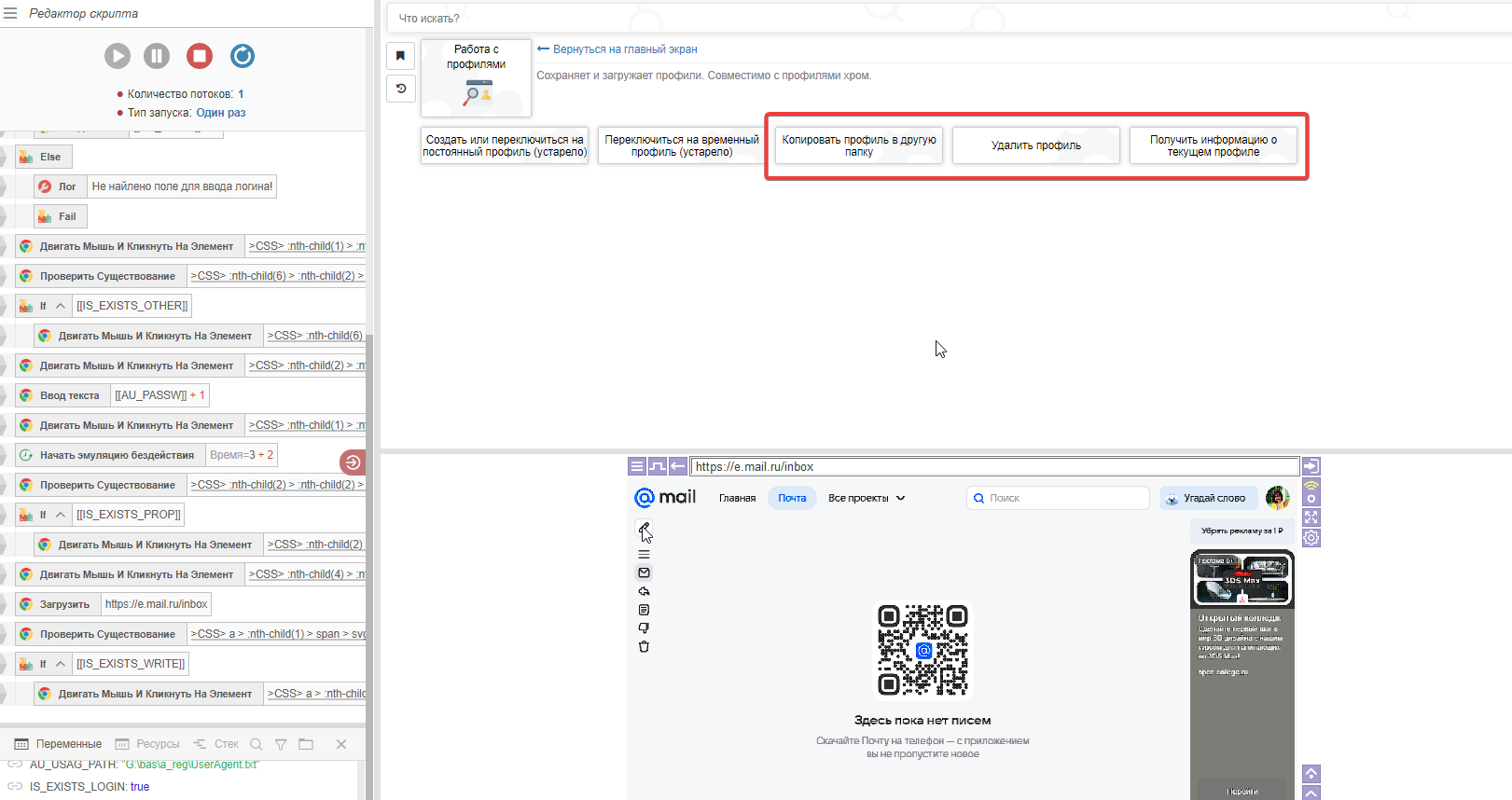Click the fullscreen expand icon beside the browser
This screenshot has height=800, width=1512.
[1311, 517]
